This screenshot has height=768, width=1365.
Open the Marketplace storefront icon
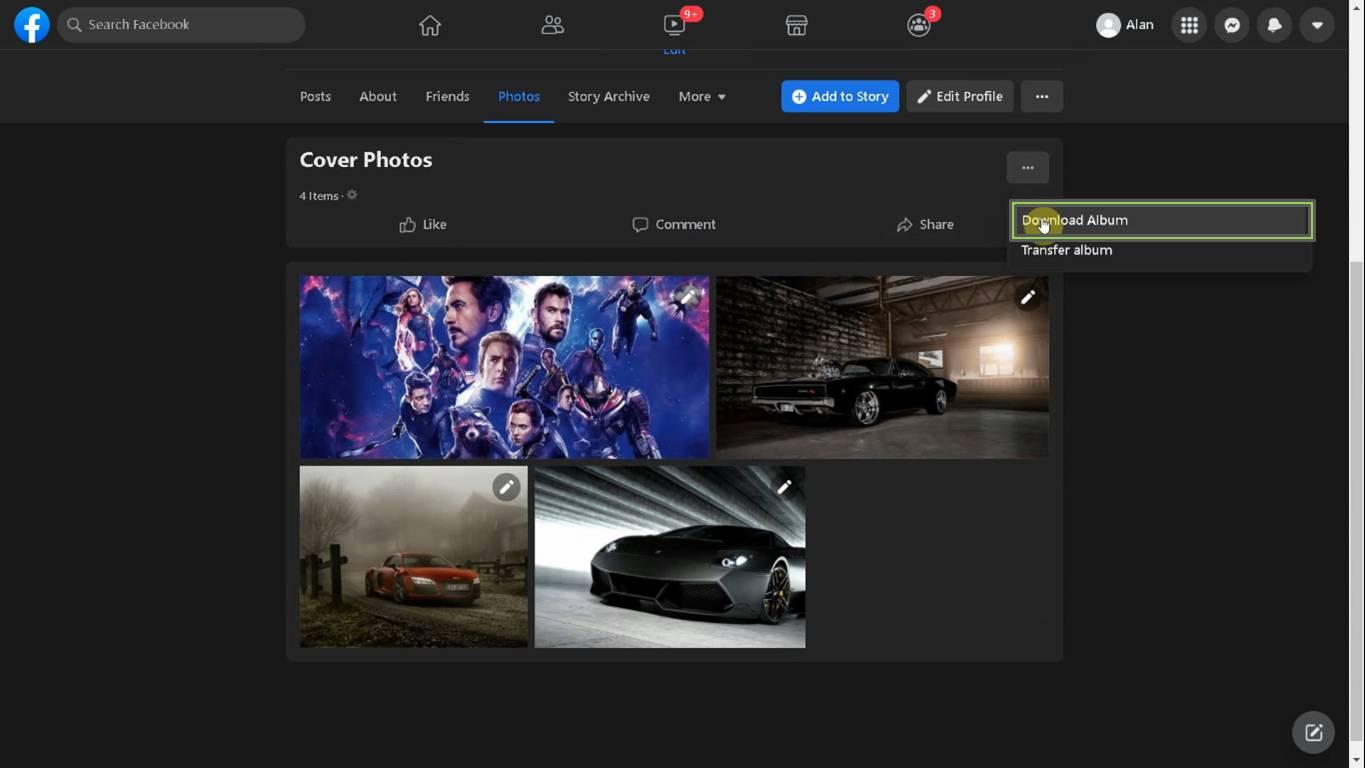click(x=796, y=25)
